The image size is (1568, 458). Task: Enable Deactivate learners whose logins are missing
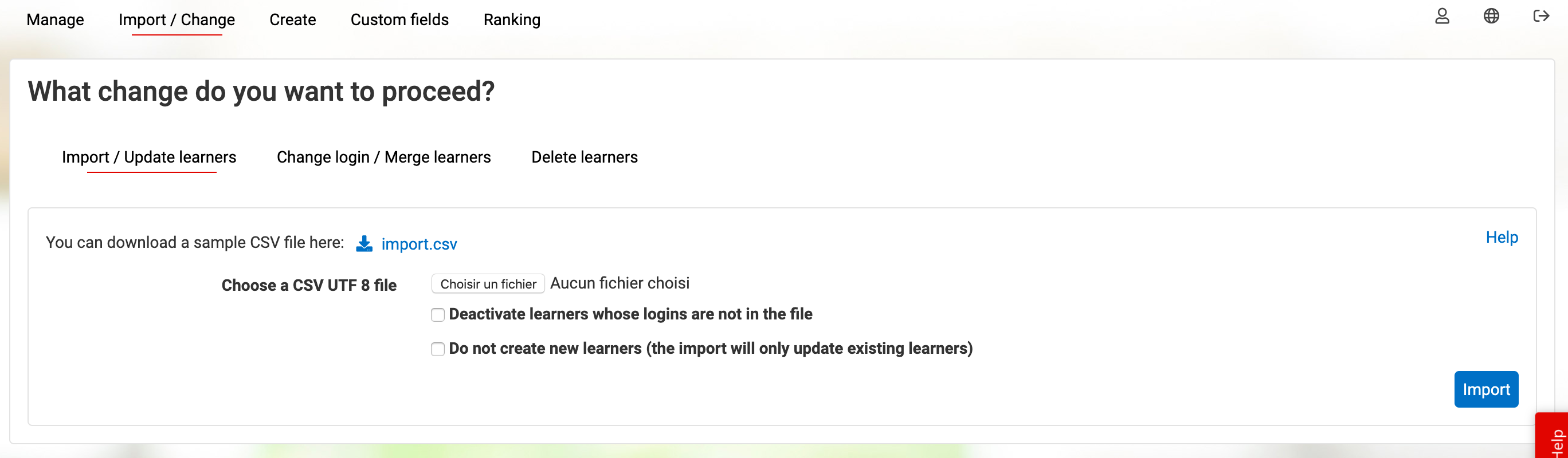(438, 314)
